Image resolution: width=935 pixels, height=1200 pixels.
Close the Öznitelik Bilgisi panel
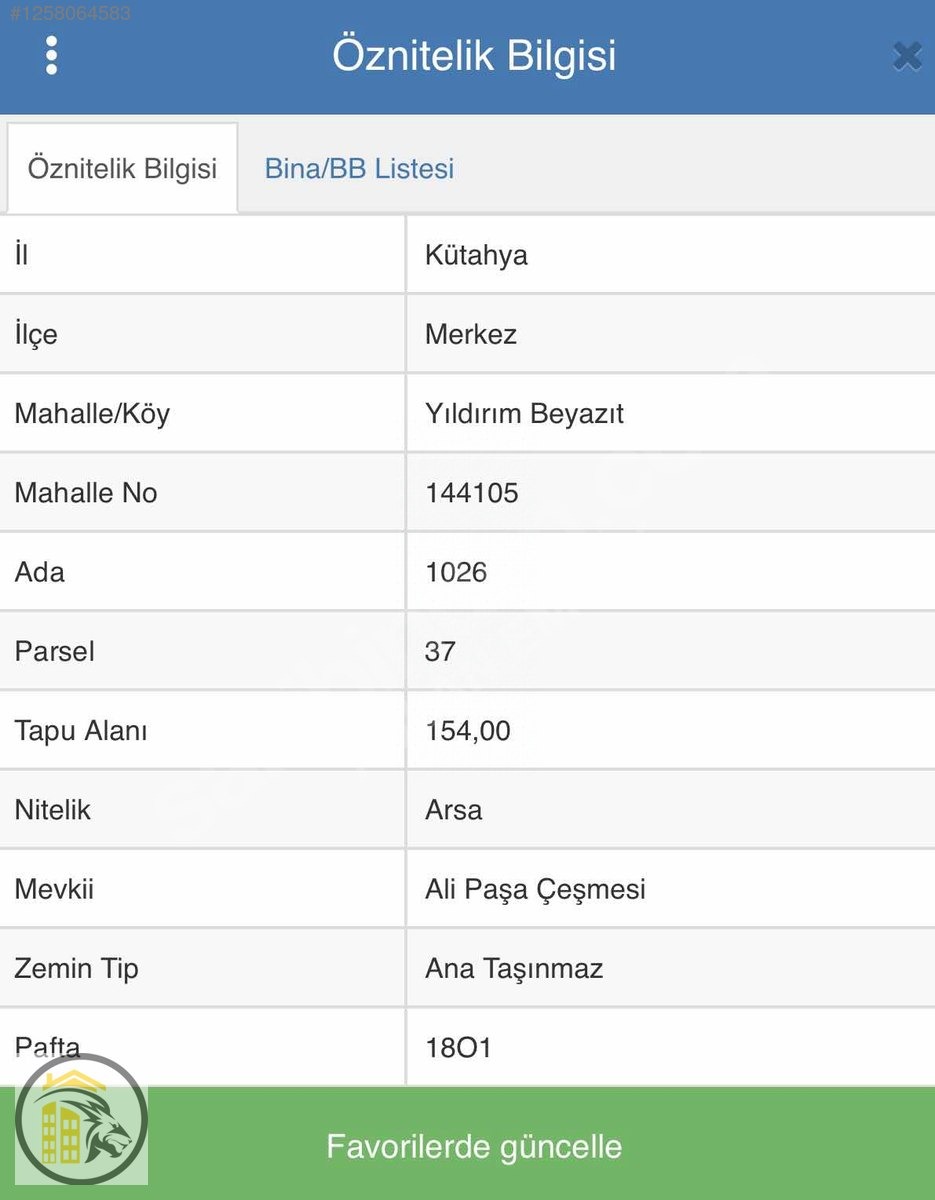click(906, 56)
